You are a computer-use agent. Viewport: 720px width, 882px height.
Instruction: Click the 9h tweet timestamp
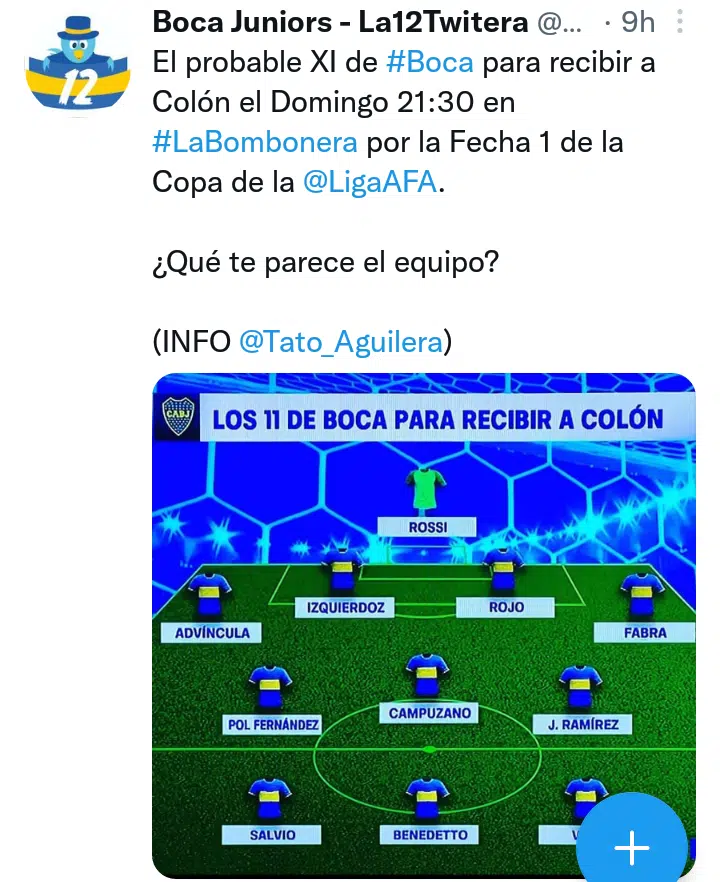(x=637, y=23)
